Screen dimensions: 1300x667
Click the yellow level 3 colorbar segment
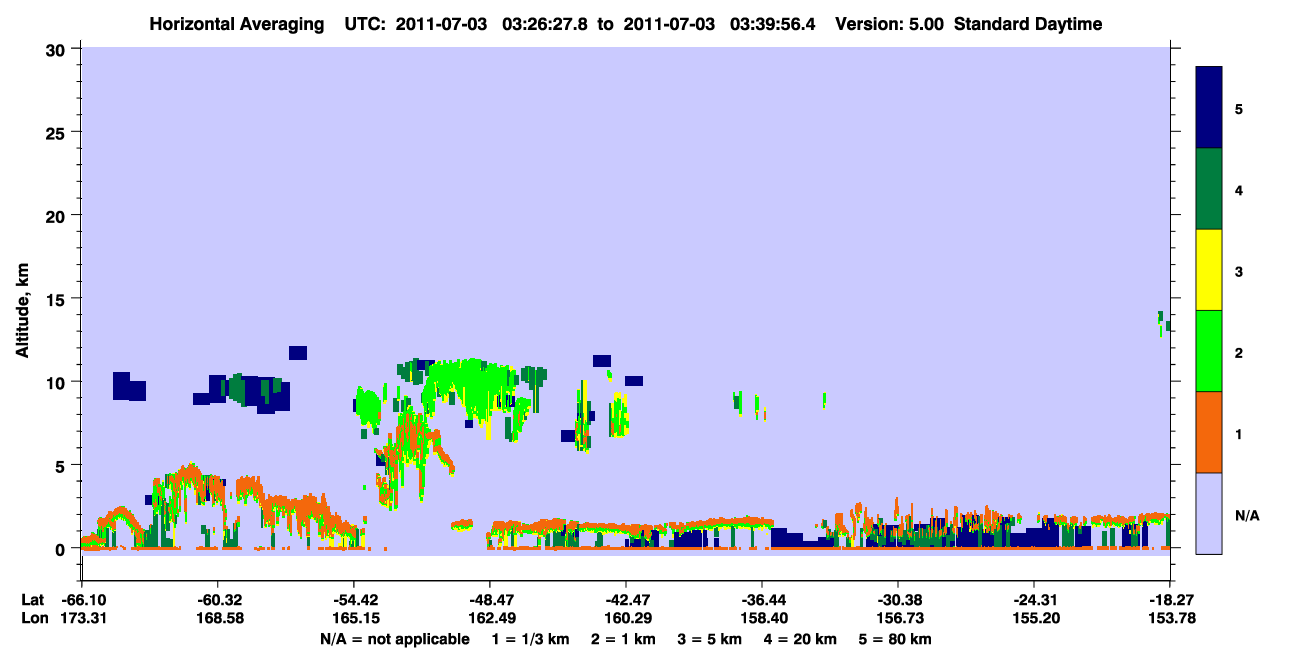pos(1209,270)
